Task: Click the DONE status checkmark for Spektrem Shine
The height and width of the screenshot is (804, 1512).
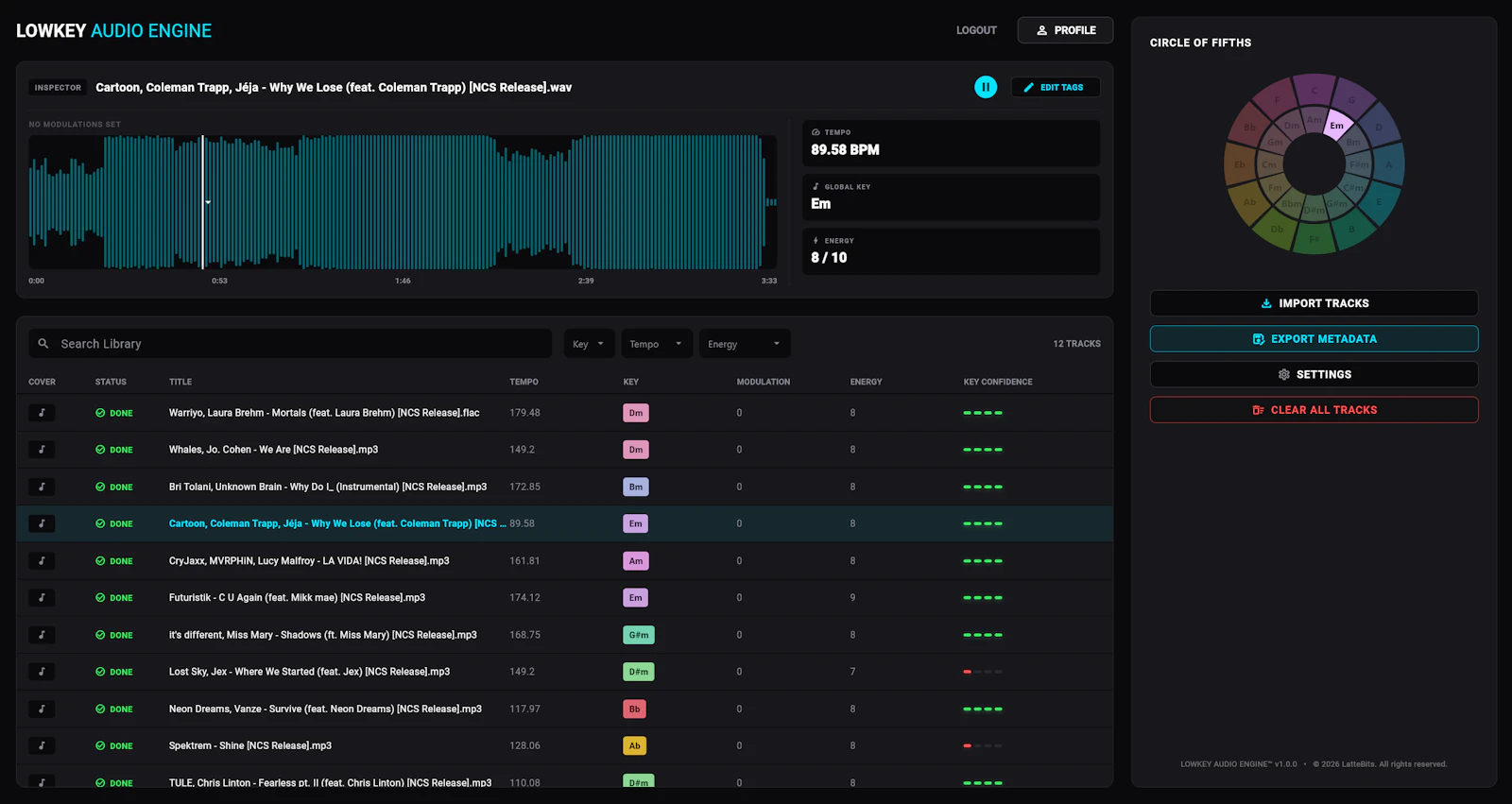Action: pos(100,745)
